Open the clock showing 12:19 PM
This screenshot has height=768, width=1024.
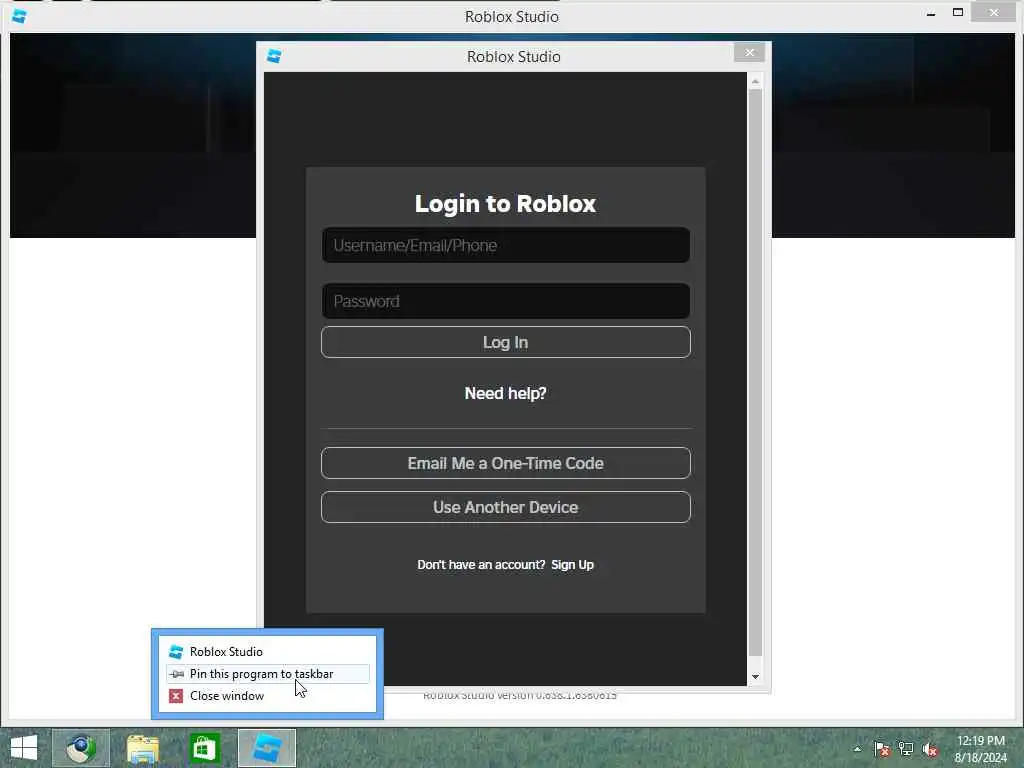tap(980, 748)
